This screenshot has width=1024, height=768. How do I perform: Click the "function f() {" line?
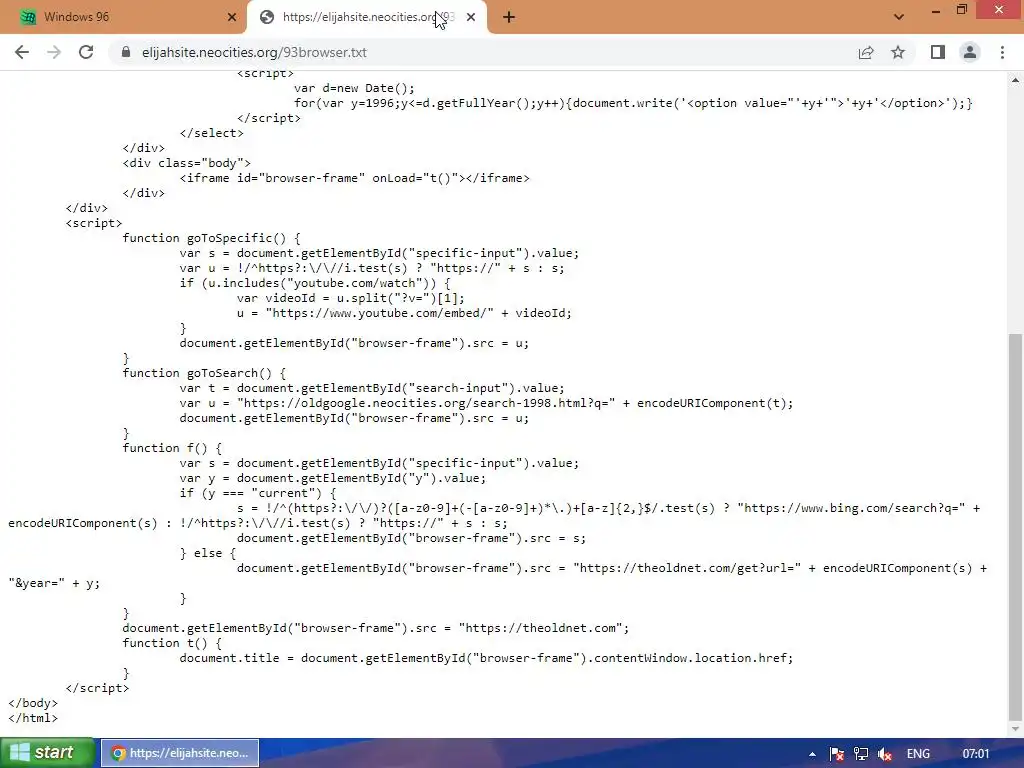pyautogui.click(x=172, y=448)
